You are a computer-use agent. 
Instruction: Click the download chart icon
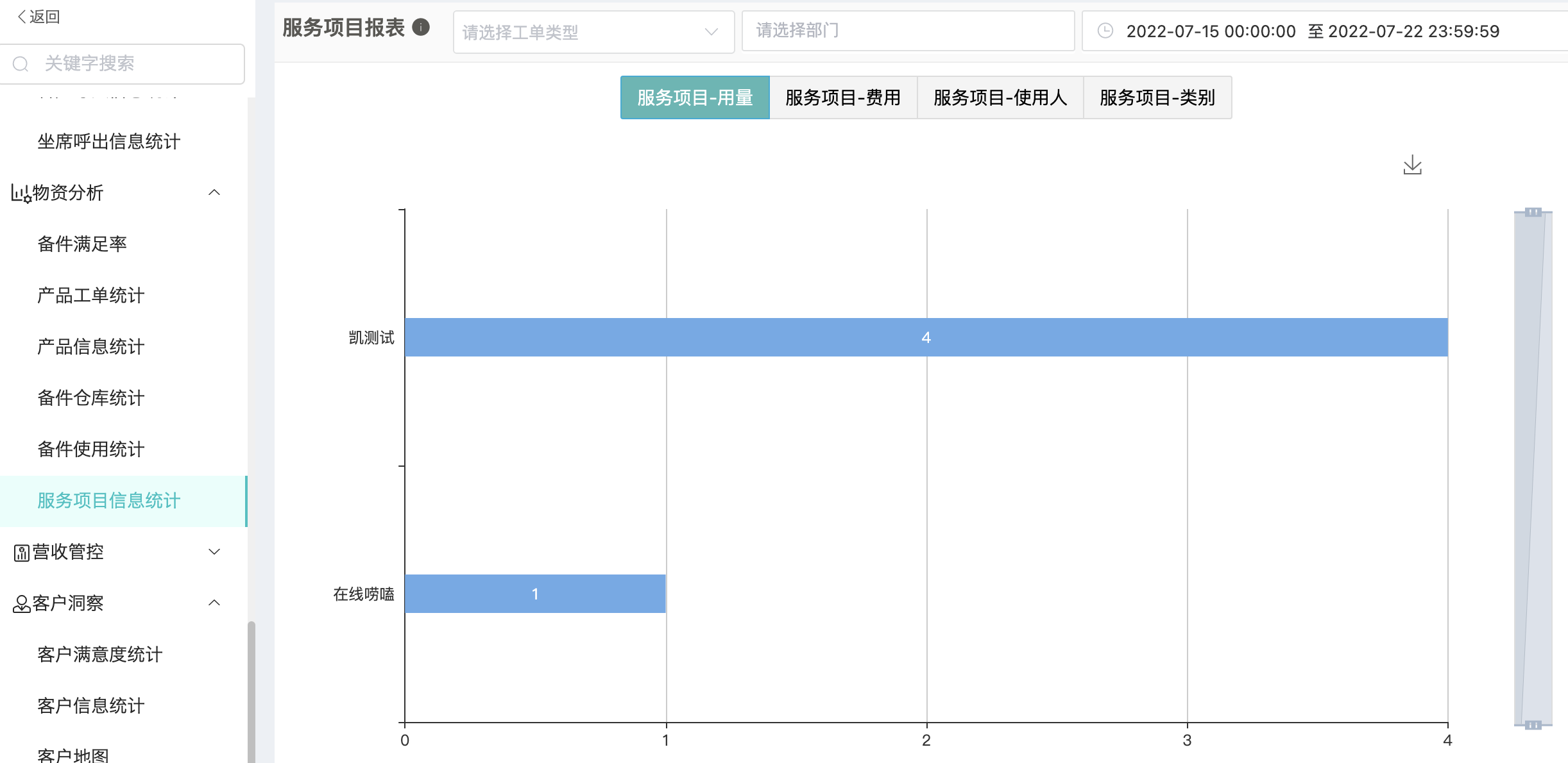tap(1412, 165)
